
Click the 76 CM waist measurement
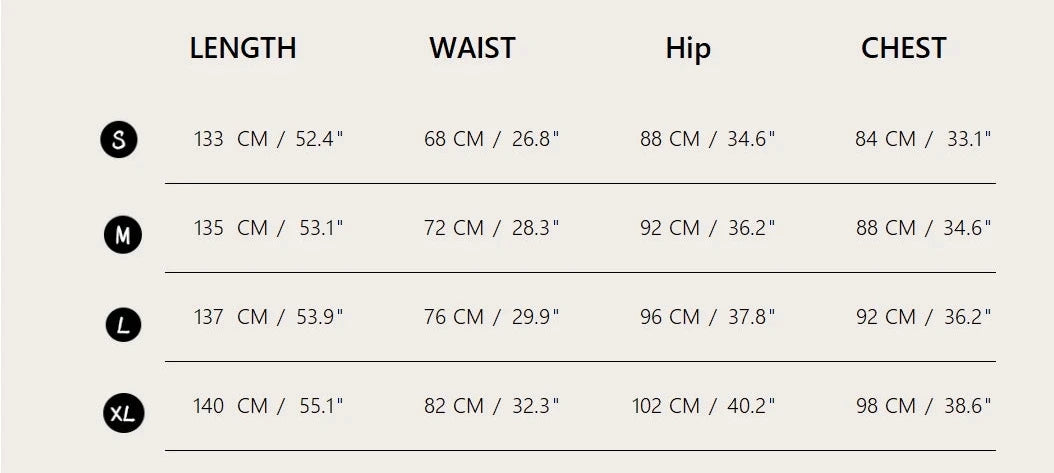491,317
